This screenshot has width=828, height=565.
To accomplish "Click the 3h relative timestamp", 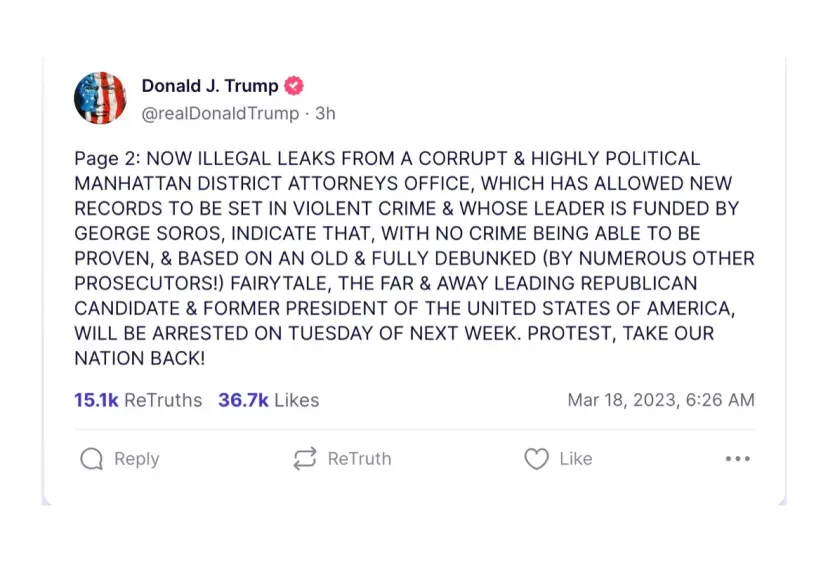I will [x=326, y=113].
